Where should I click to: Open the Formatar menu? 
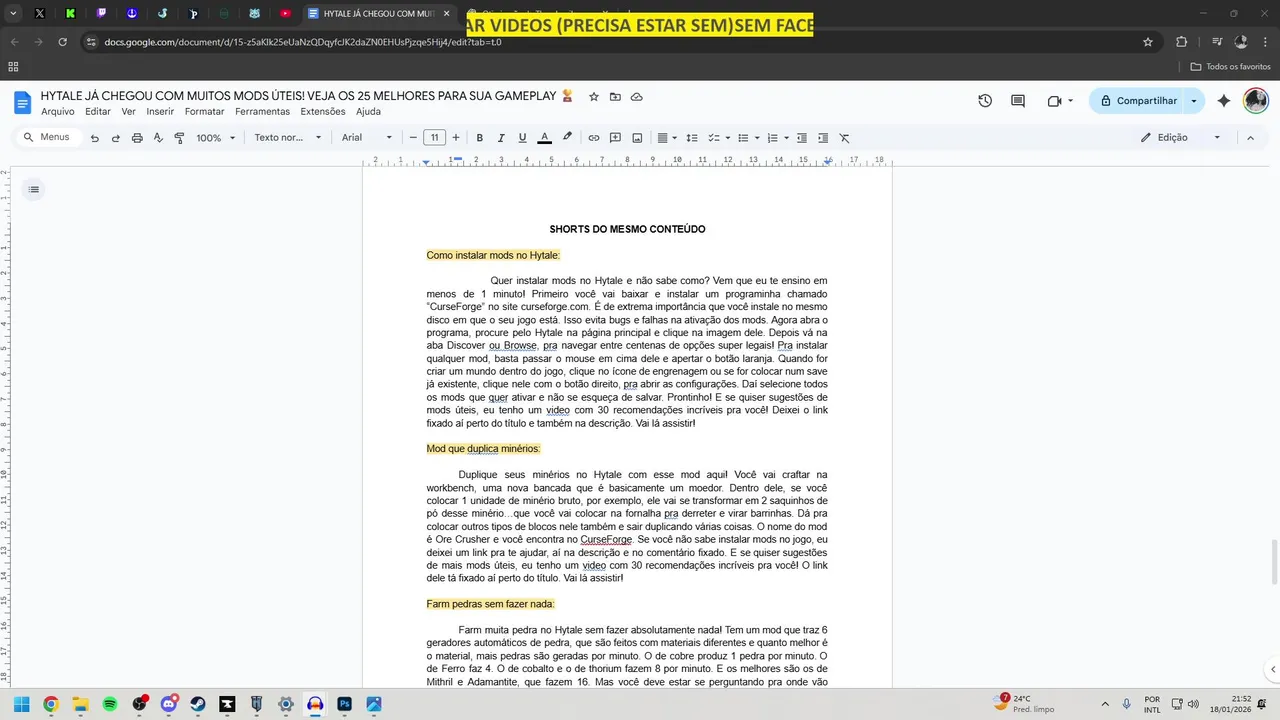tap(205, 112)
